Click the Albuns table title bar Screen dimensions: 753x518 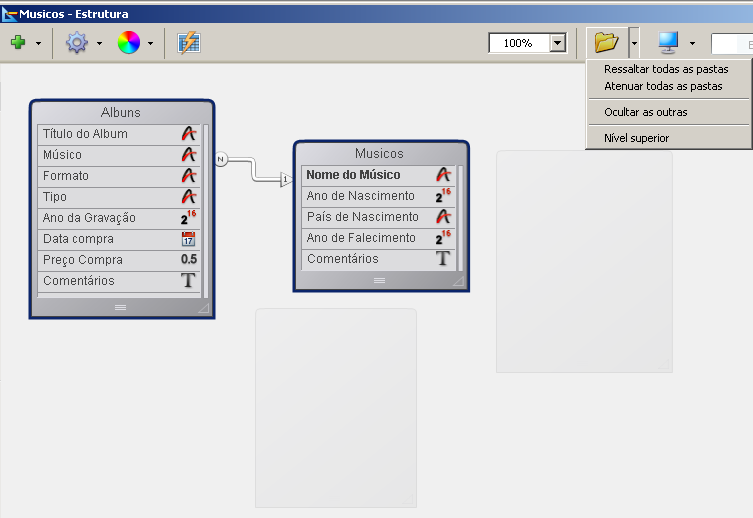click(121, 112)
